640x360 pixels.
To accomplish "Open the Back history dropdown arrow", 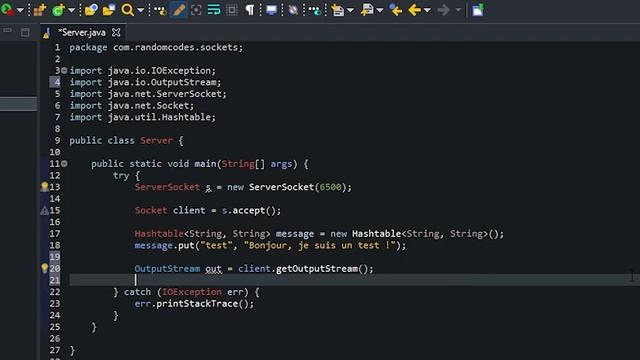I will click(427, 10).
